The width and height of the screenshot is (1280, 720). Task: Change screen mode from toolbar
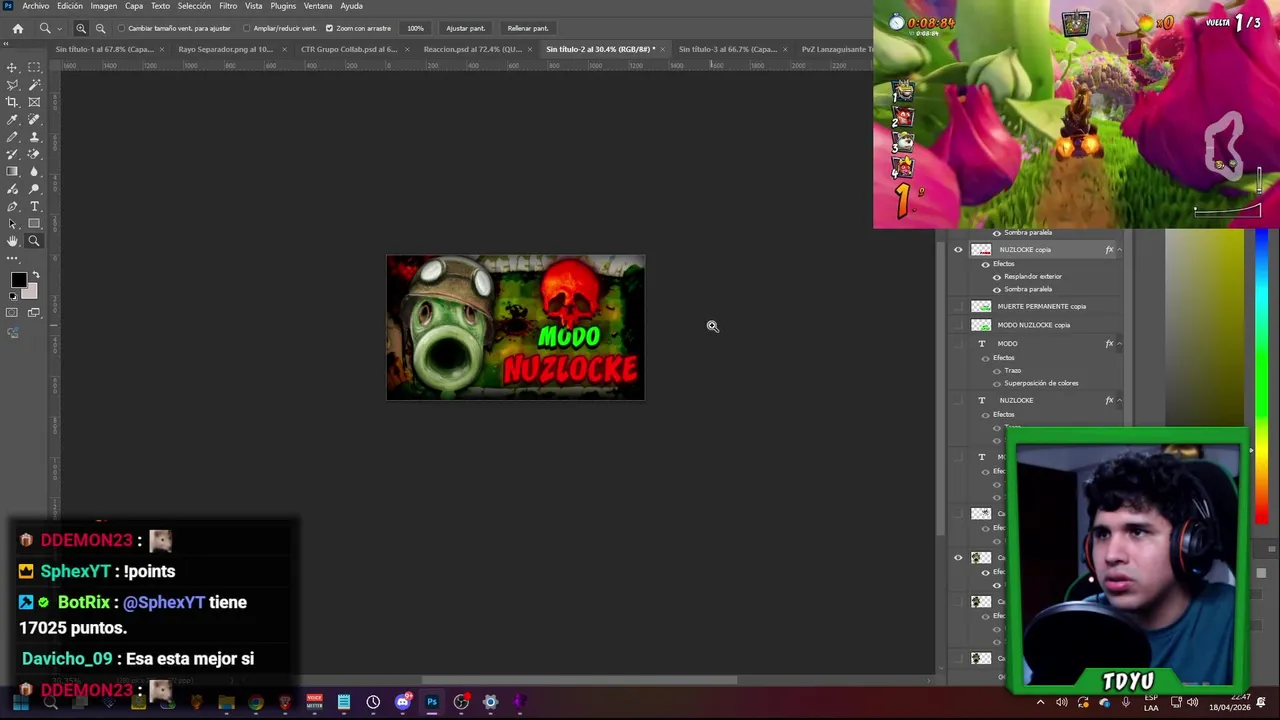point(34,313)
